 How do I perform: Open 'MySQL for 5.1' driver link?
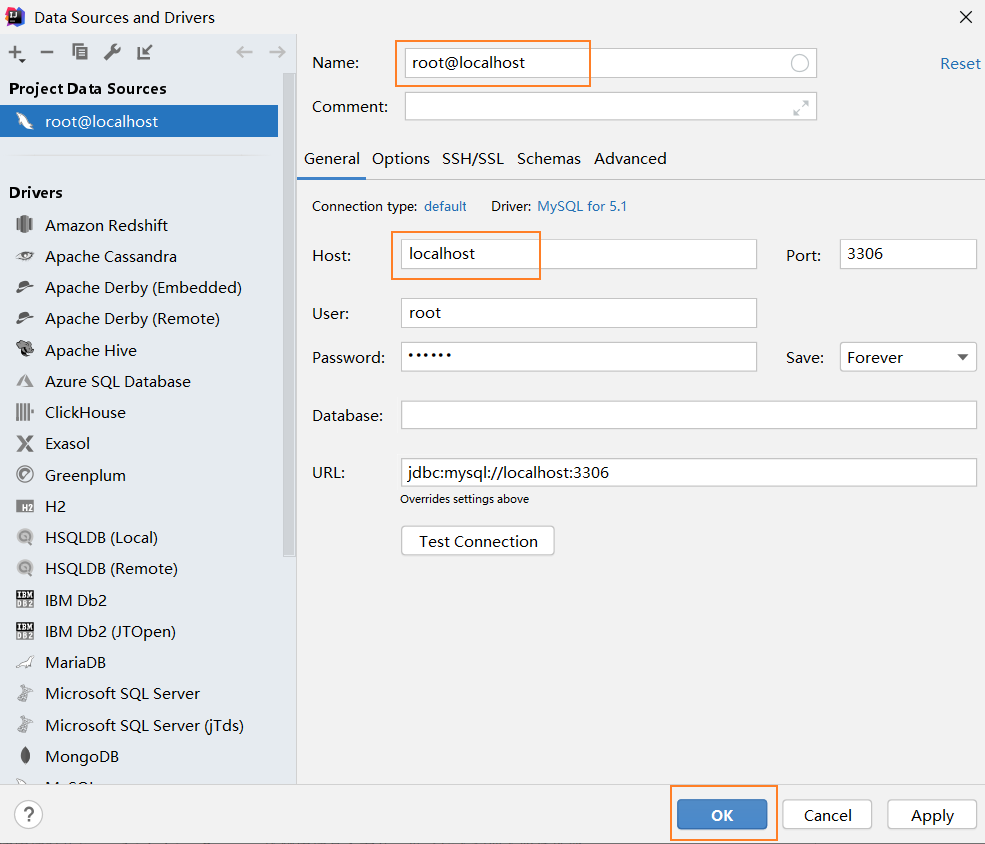[582, 207]
